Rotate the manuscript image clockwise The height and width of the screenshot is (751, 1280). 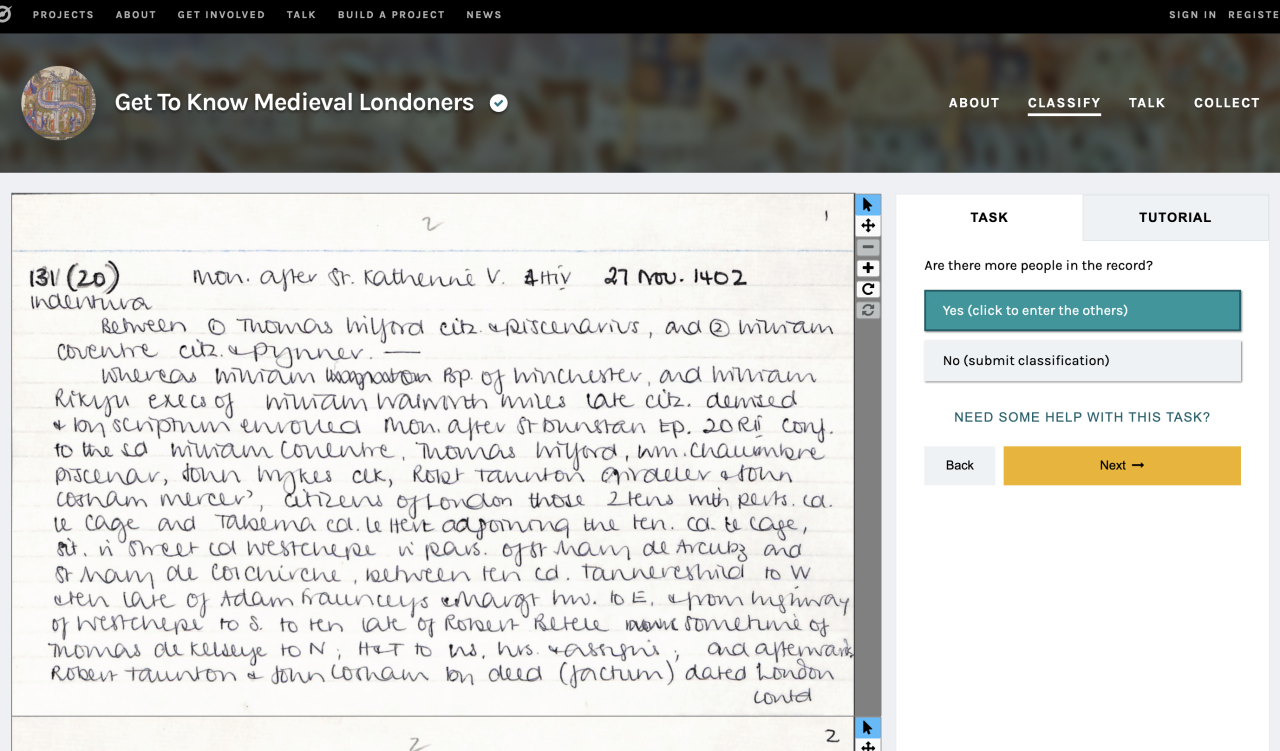[x=868, y=289]
